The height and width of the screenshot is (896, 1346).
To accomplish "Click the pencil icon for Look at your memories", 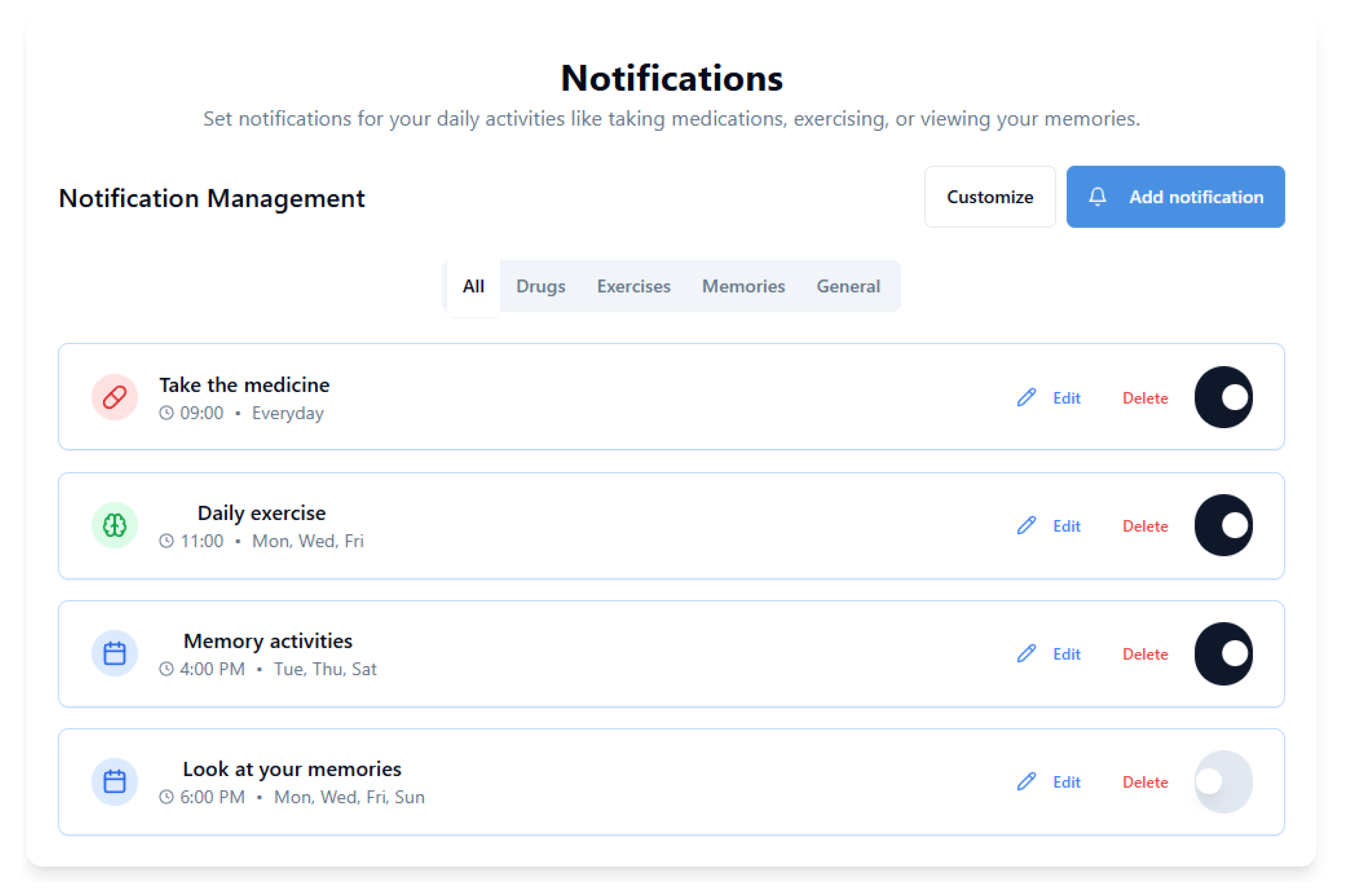I will pyautogui.click(x=1027, y=781).
